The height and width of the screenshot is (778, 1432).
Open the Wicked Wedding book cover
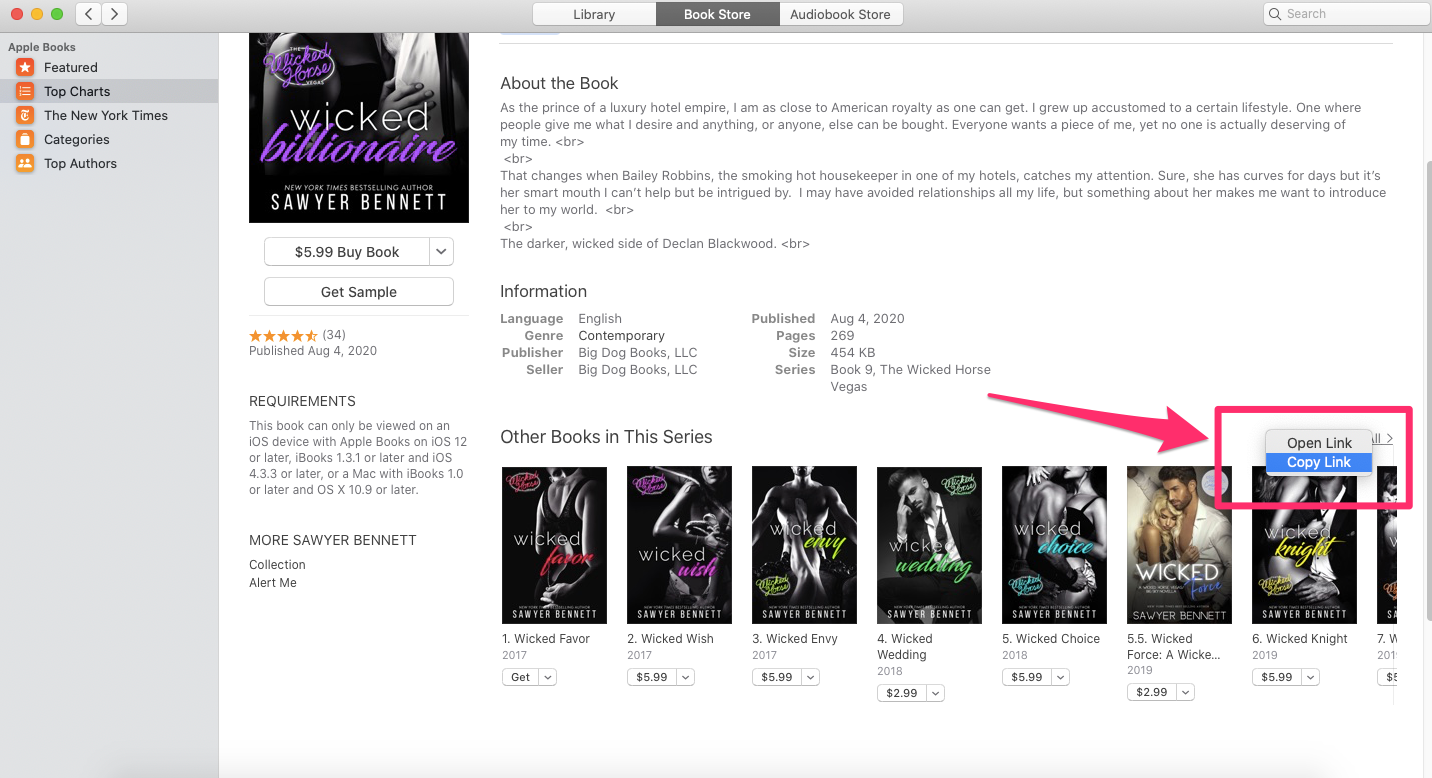click(929, 545)
